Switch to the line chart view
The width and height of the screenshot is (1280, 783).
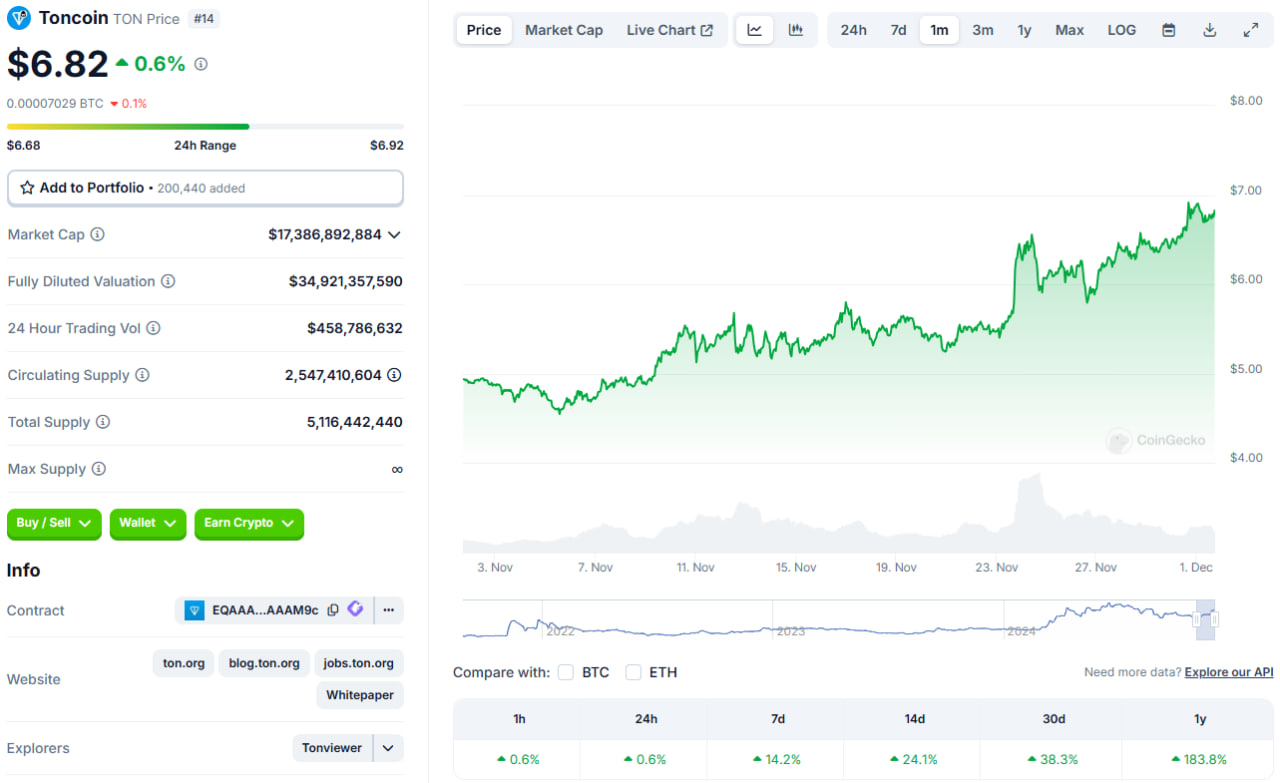(755, 30)
